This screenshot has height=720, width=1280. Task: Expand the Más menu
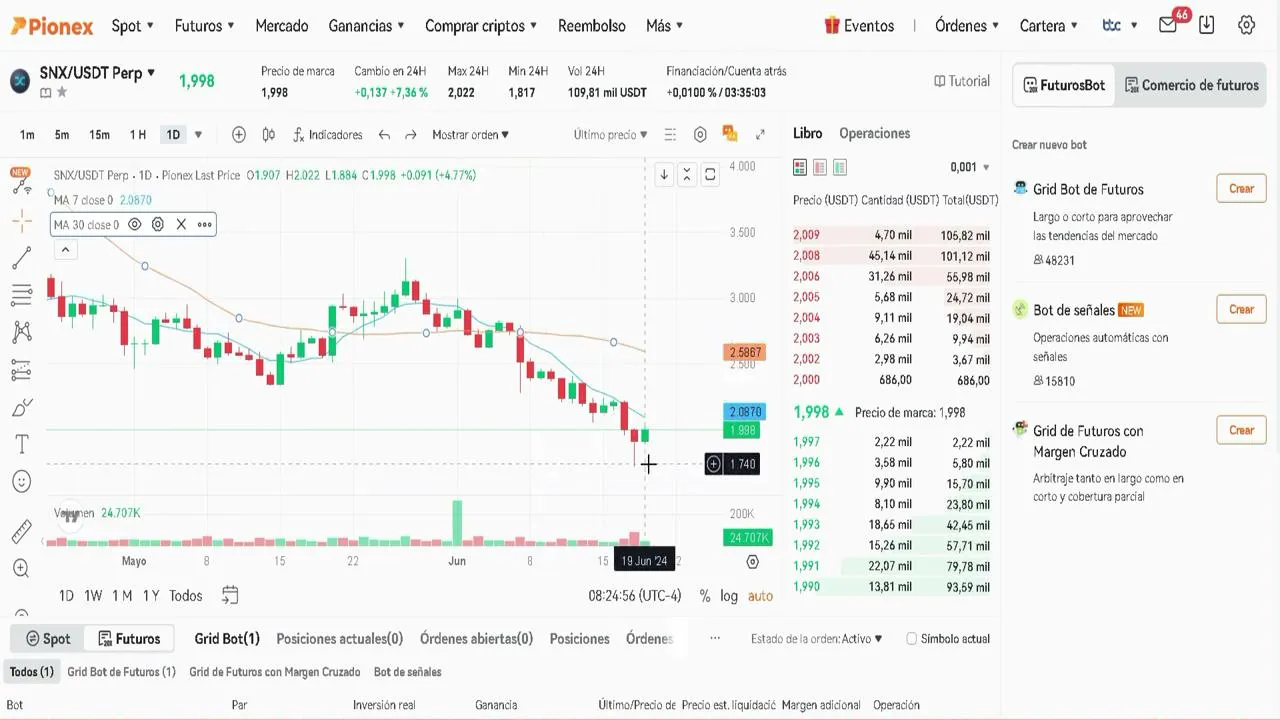tap(665, 26)
